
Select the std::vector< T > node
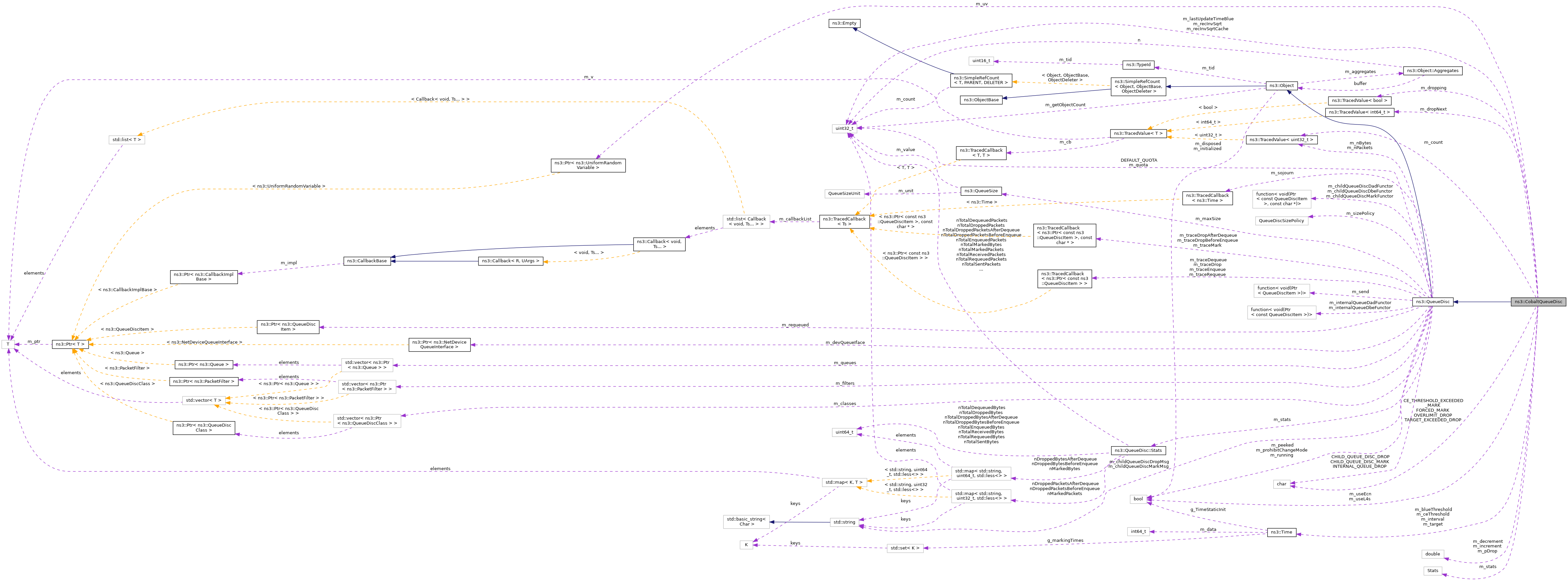pos(203,400)
